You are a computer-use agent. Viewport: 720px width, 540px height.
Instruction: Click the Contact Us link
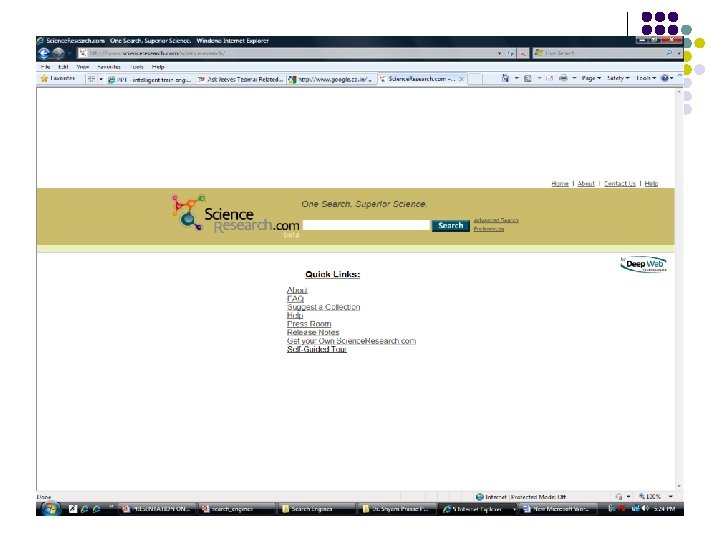click(x=619, y=184)
